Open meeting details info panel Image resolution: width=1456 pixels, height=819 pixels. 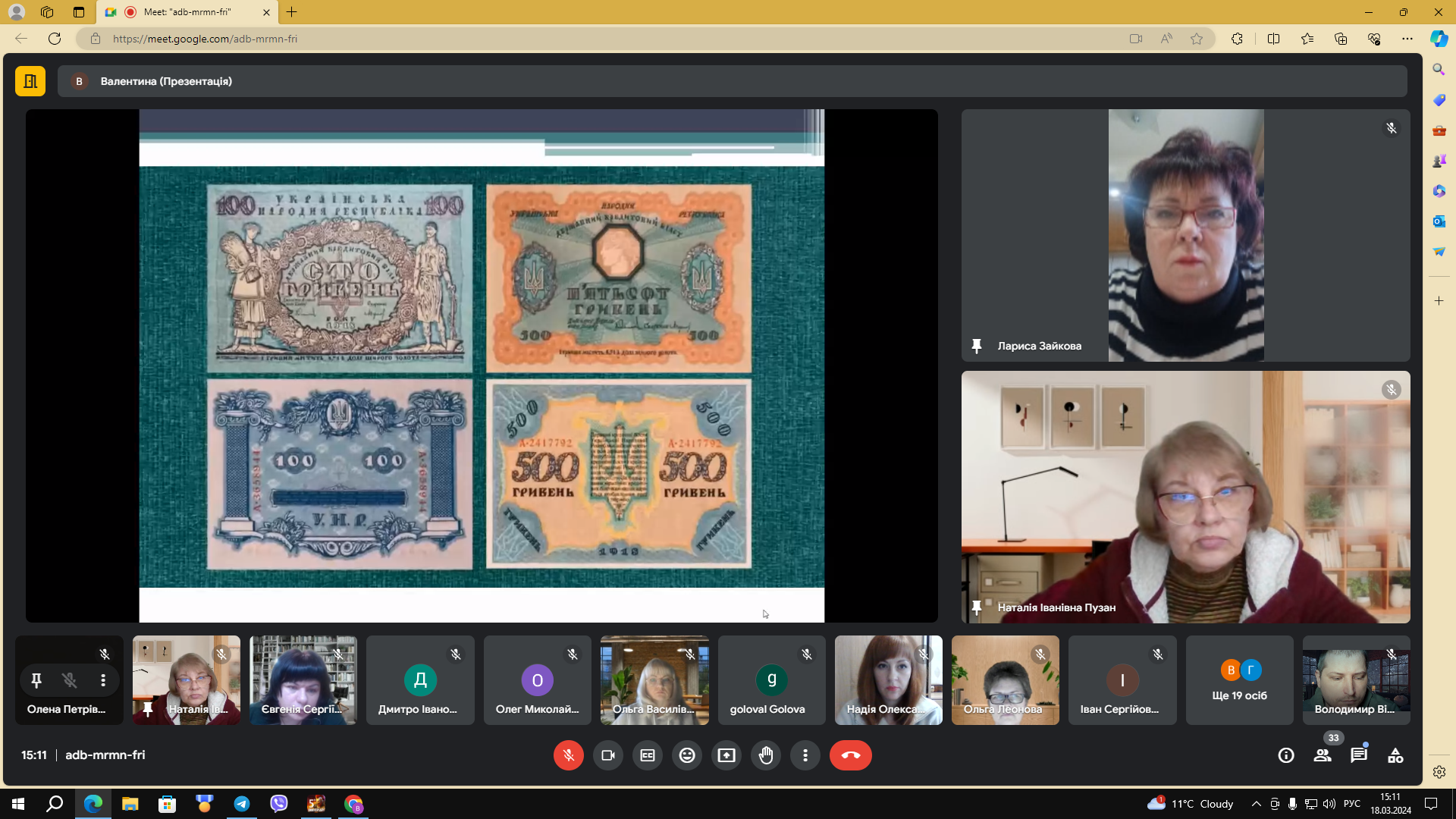pos(1286,755)
